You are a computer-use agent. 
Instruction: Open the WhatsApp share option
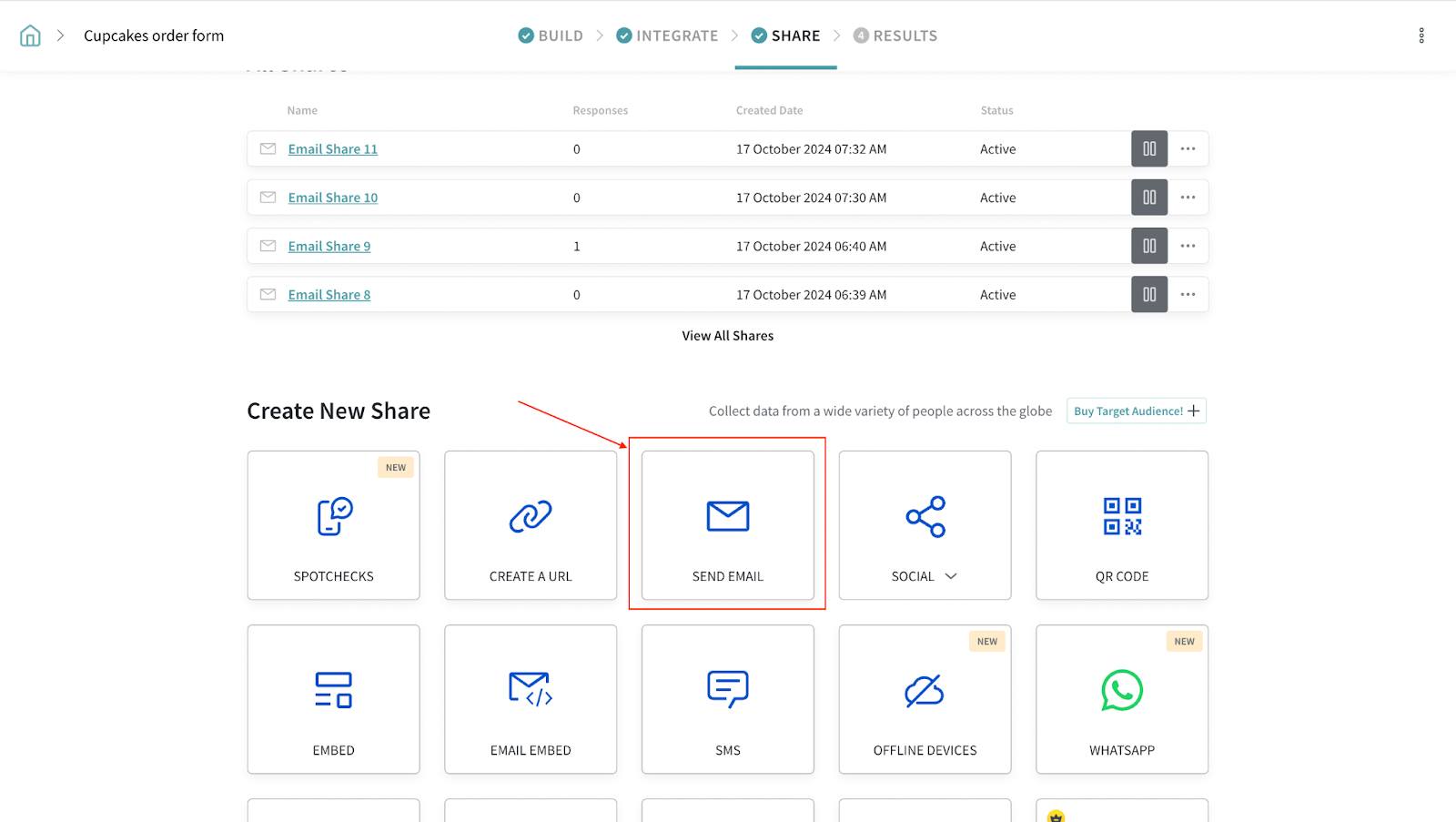[x=1121, y=690]
